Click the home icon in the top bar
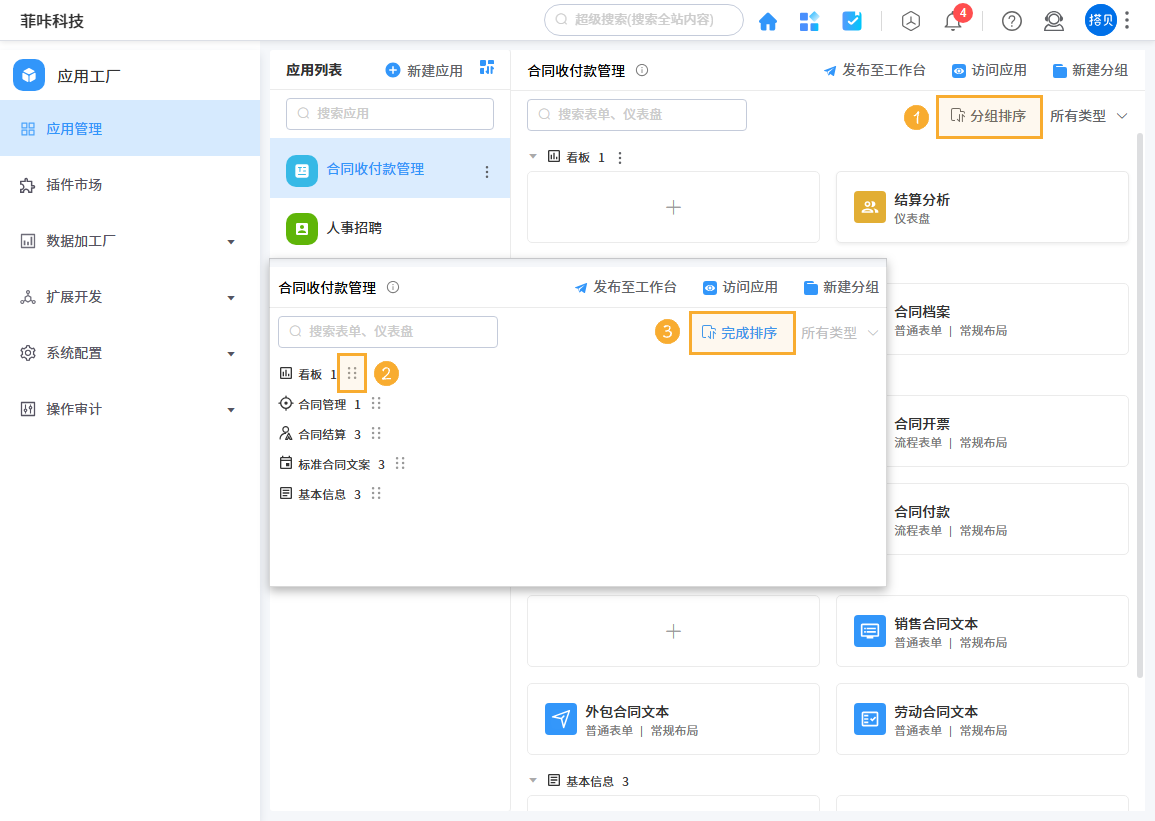 (768, 20)
